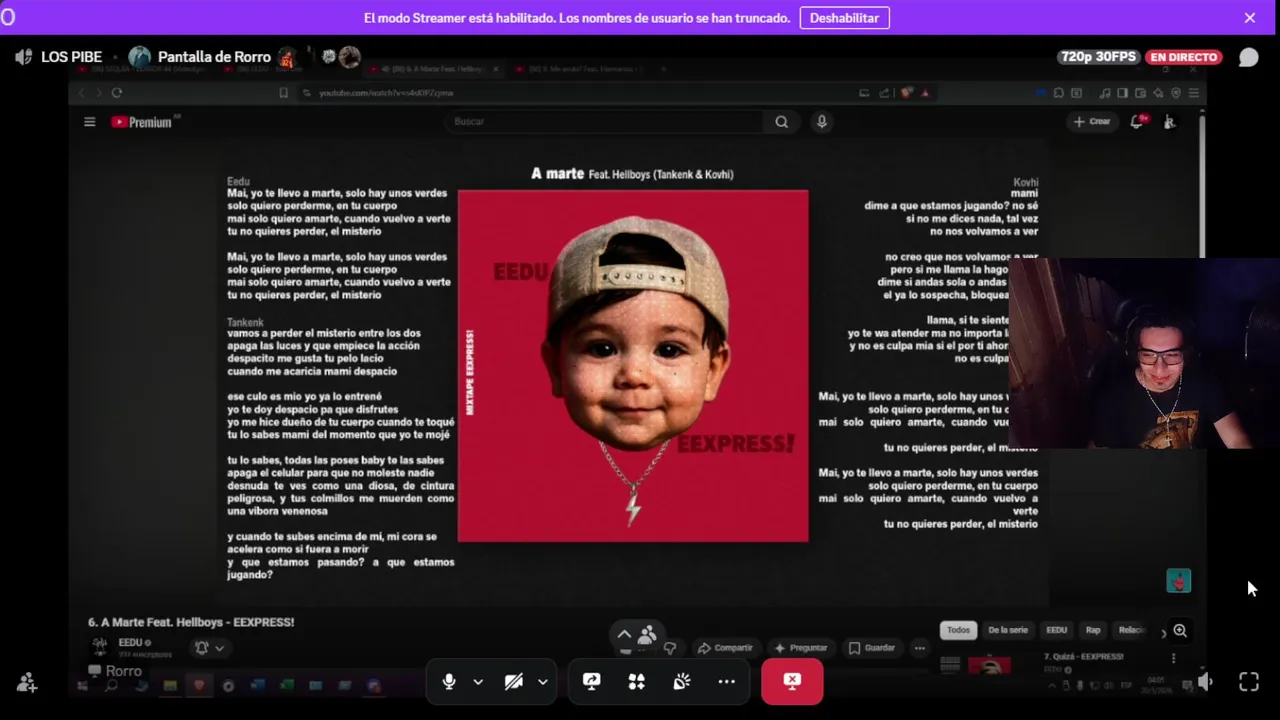Click the Windows Start button in the streamed taskbar
Screen dimensions: 1280x720
pyautogui.click(x=82, y=686)
